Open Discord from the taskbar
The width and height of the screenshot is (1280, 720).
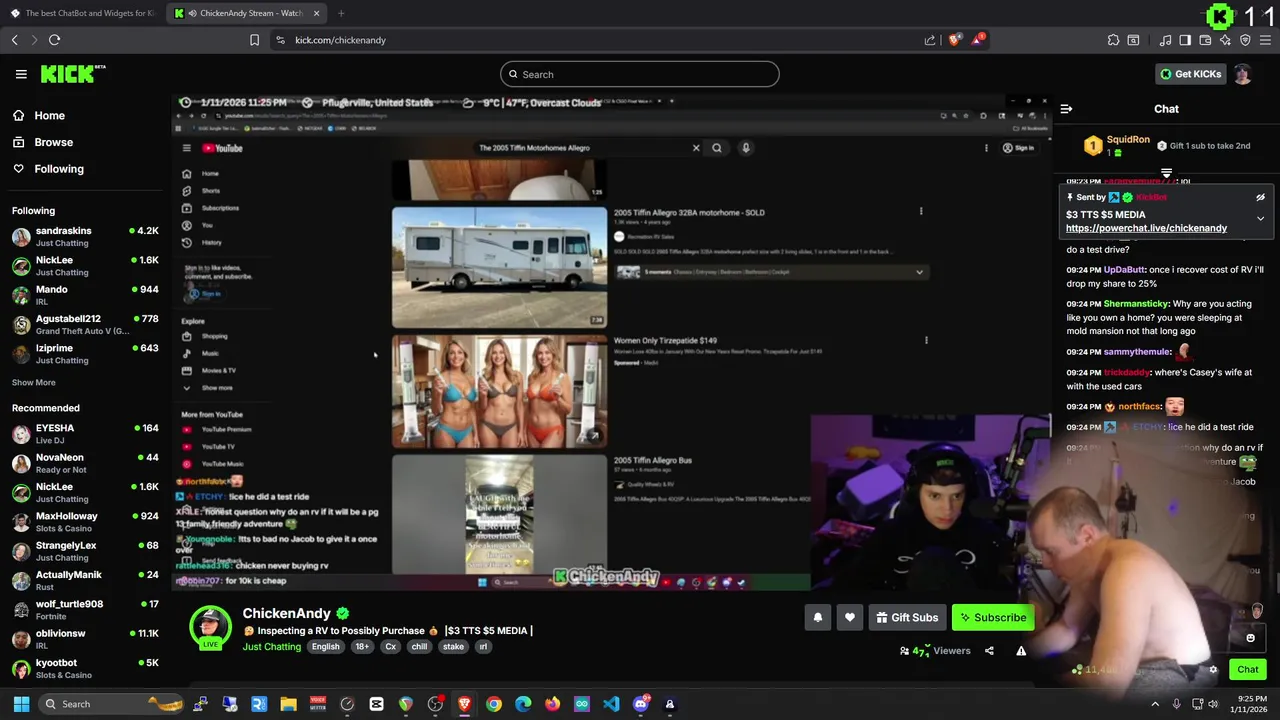click(x=641, y=704)
